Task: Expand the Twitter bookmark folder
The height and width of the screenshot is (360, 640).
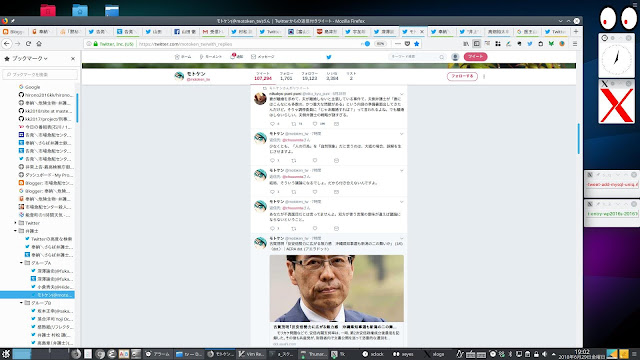Action: 16,223
